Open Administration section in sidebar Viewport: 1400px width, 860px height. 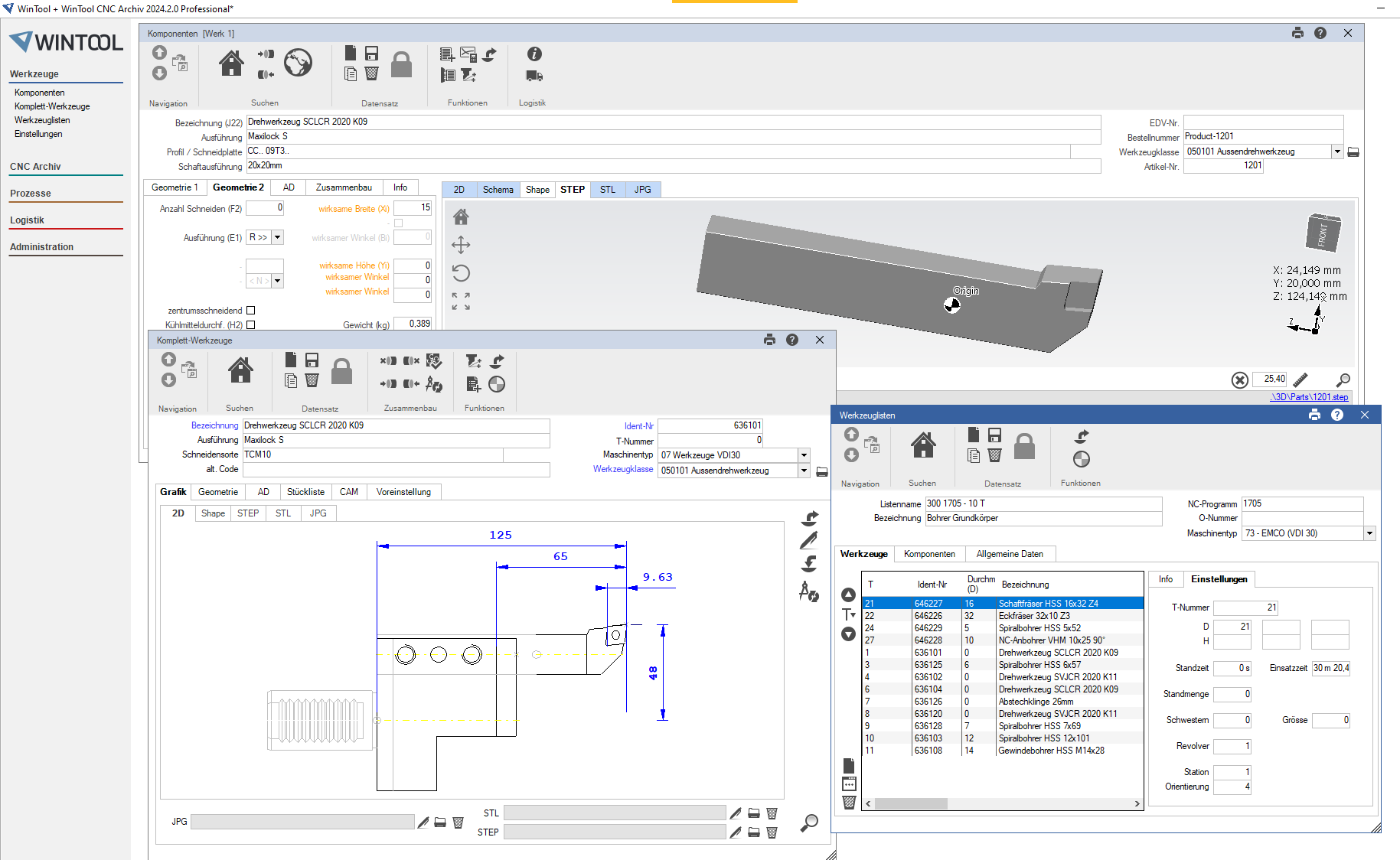42,247
